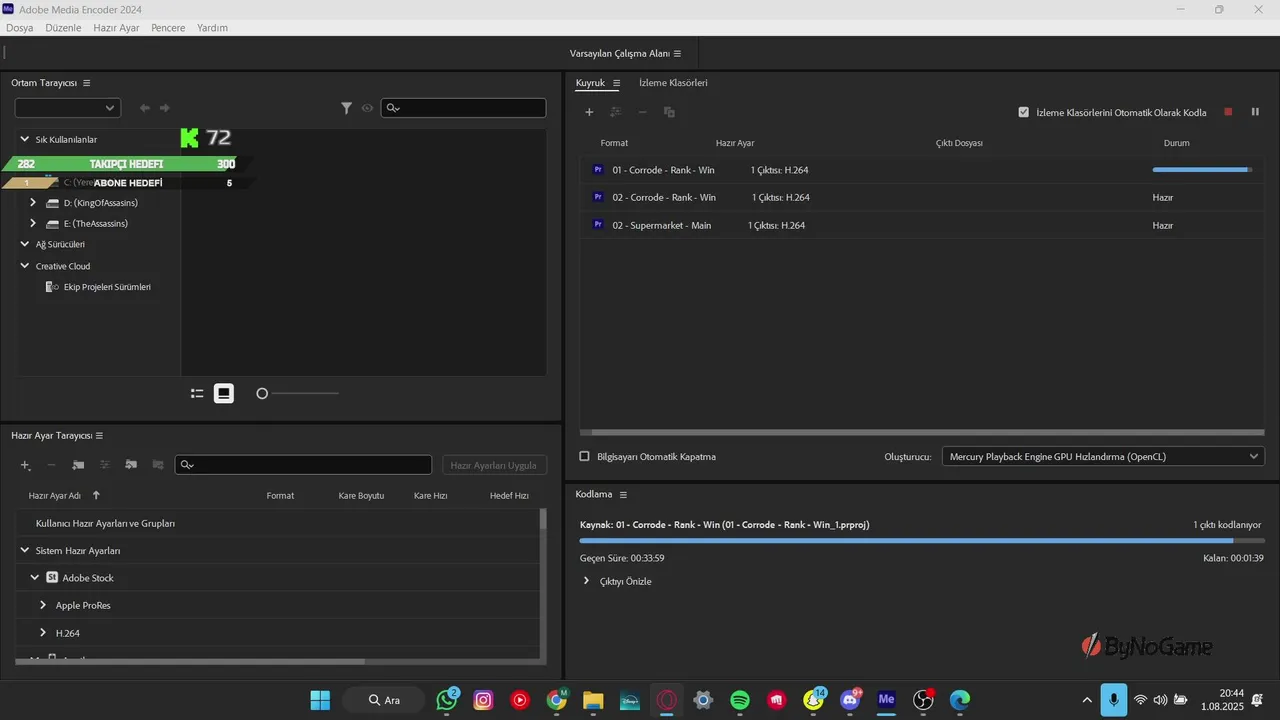Screen dimensions: 1280x720
Task: Click the delete preset minus icon
Action: pyautogui.click(x=52, y=465)
